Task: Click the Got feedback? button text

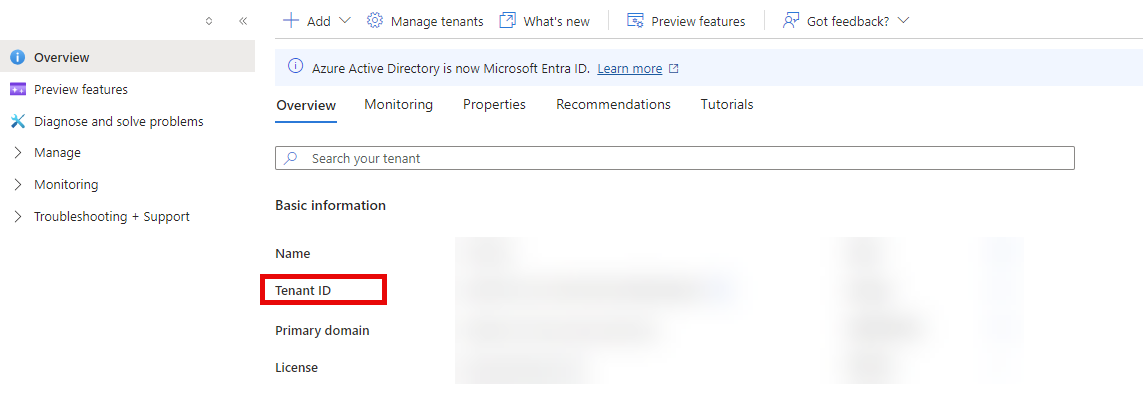Action: [848, 21]
